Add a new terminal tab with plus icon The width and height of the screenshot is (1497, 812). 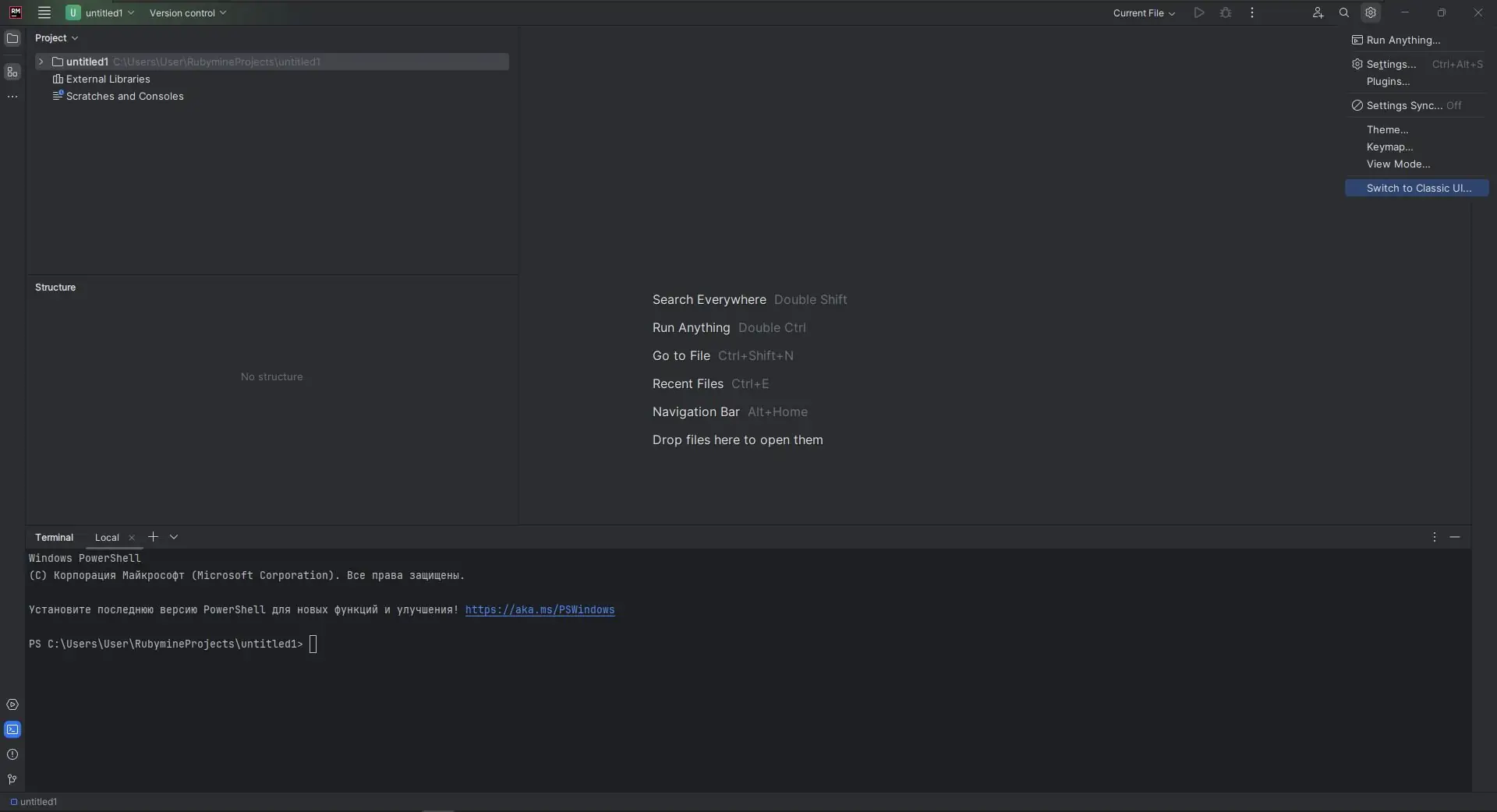click(153, 537)
